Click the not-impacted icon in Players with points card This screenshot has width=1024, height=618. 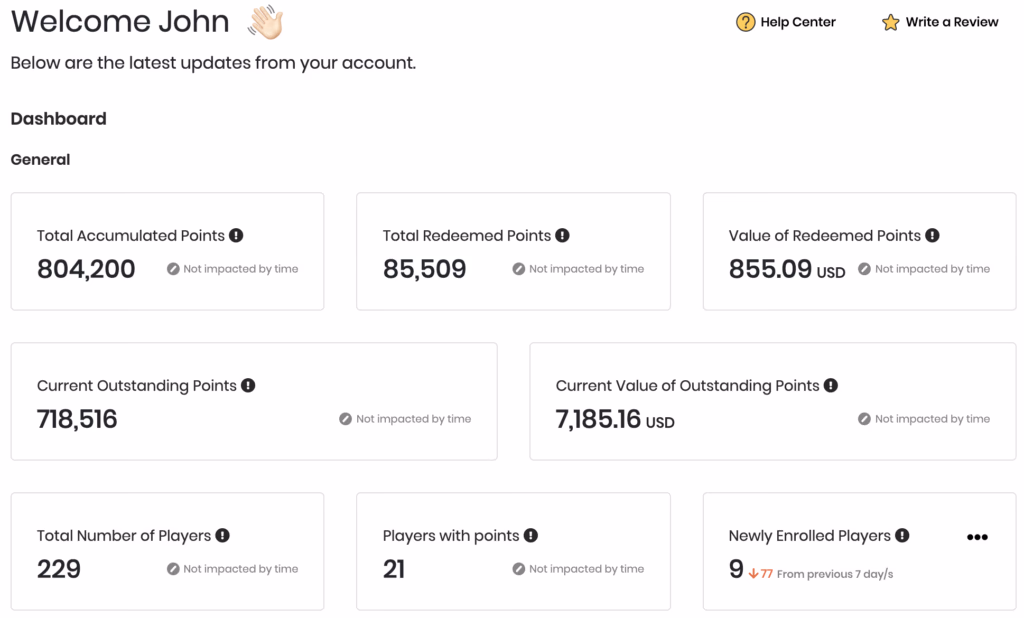519,569
